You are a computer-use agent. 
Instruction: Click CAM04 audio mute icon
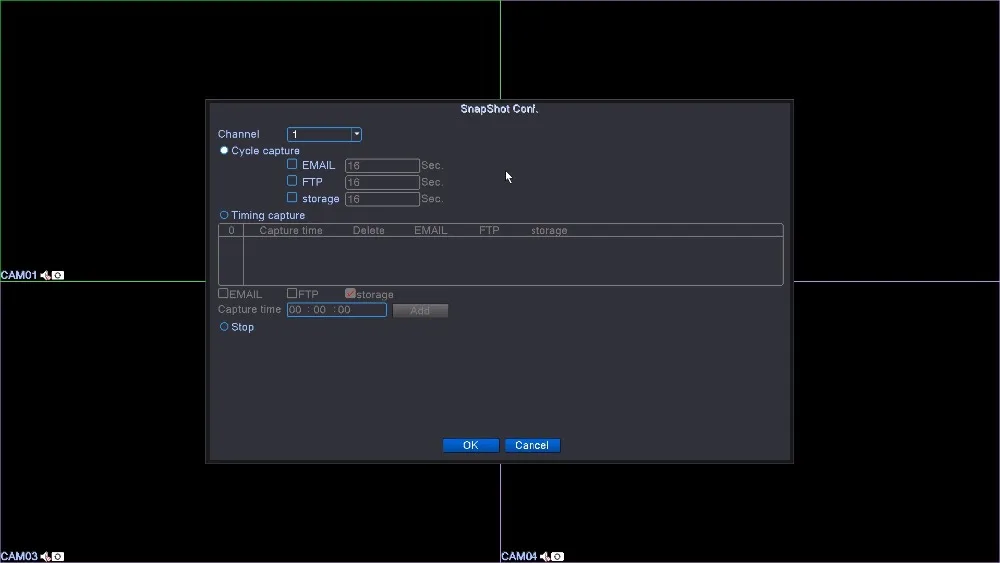[545, 557]
